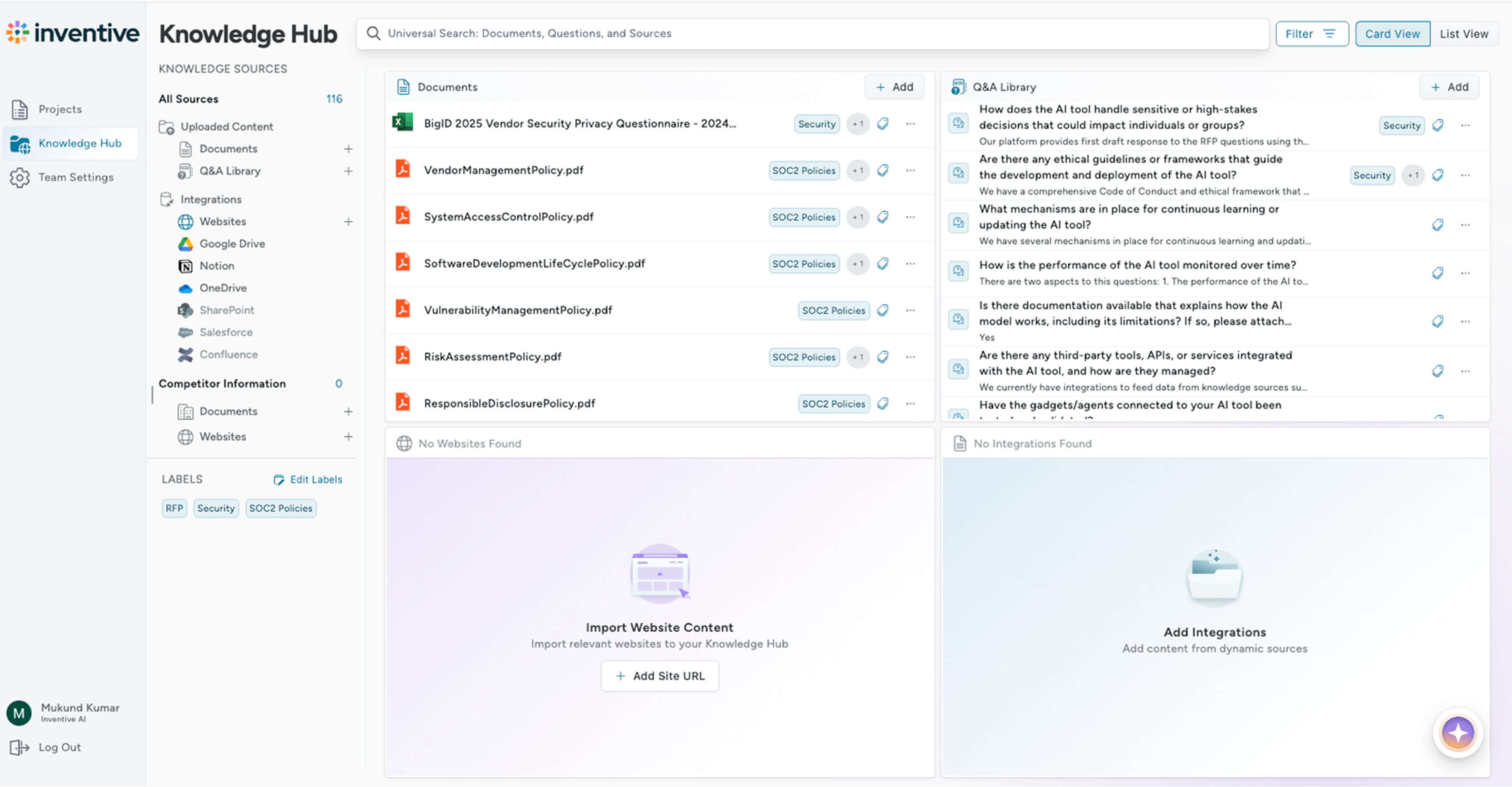Click inside the Universal Search field

click(x=704, y=34)
